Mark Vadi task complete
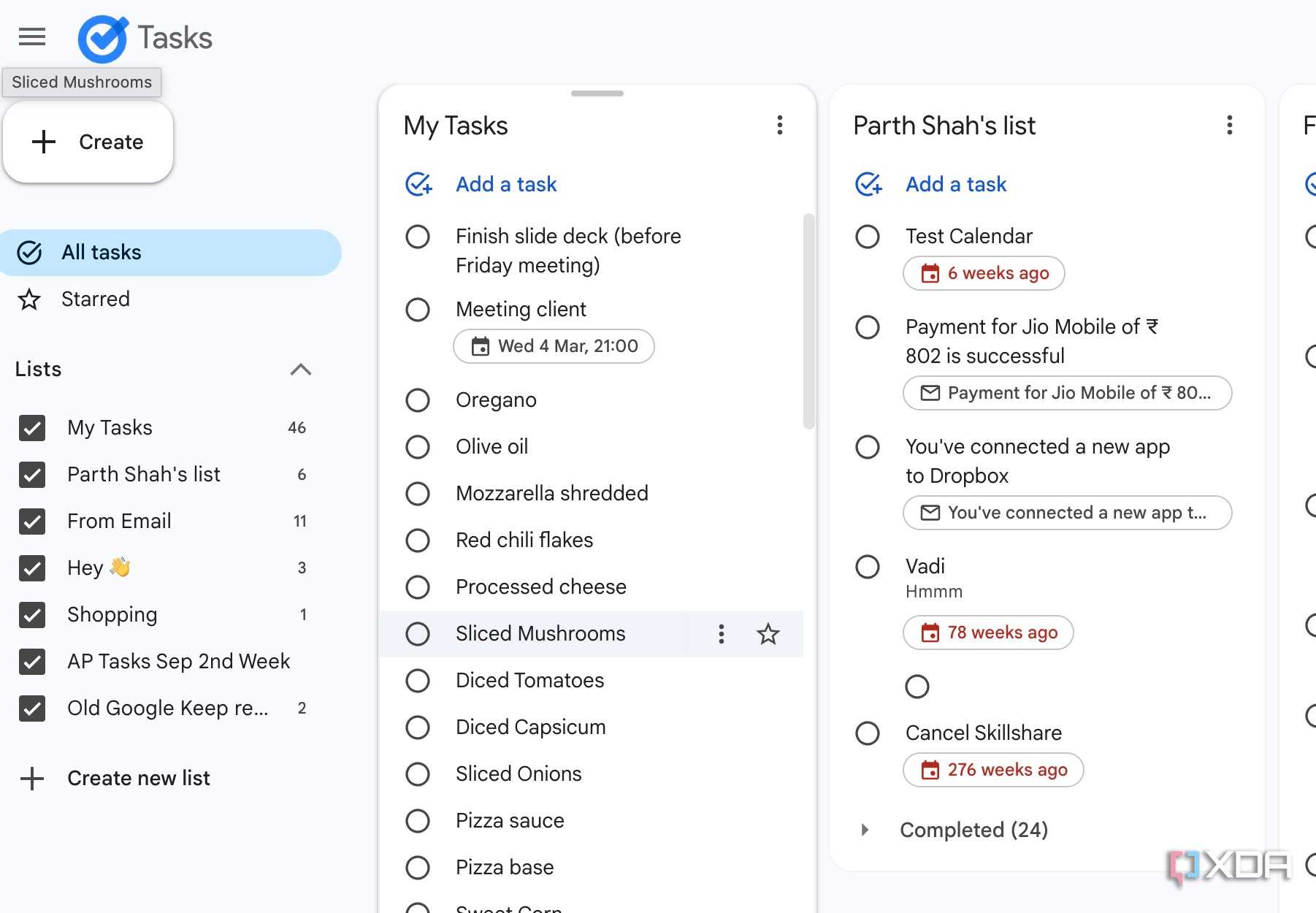The image size is (1316, 913). [x=868, y=567]
